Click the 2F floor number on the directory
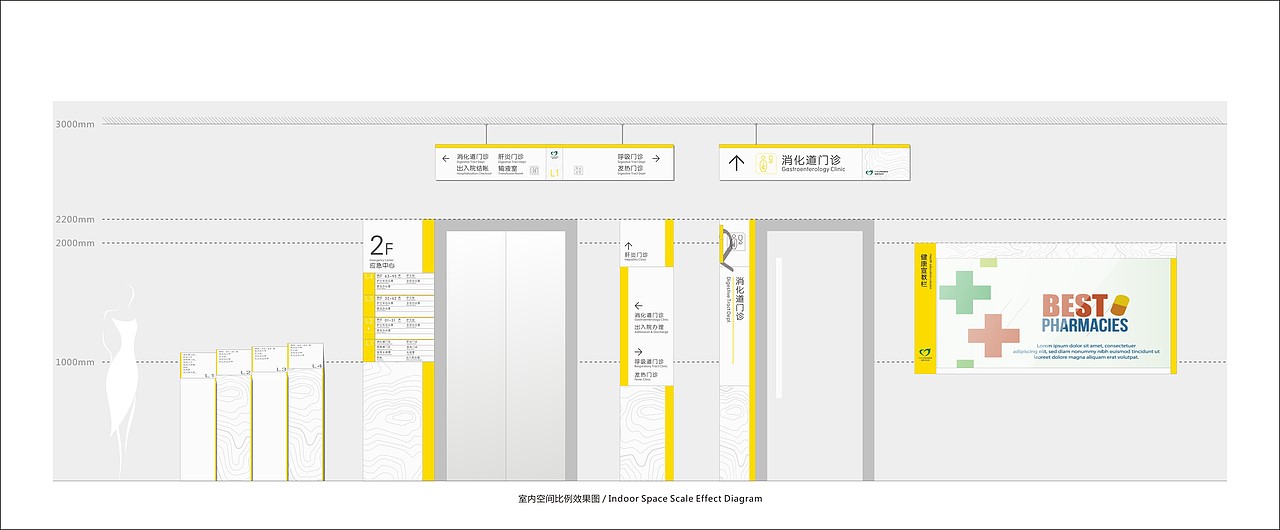This screenshot has width=1280, height=530. click(x=381, y=246)
